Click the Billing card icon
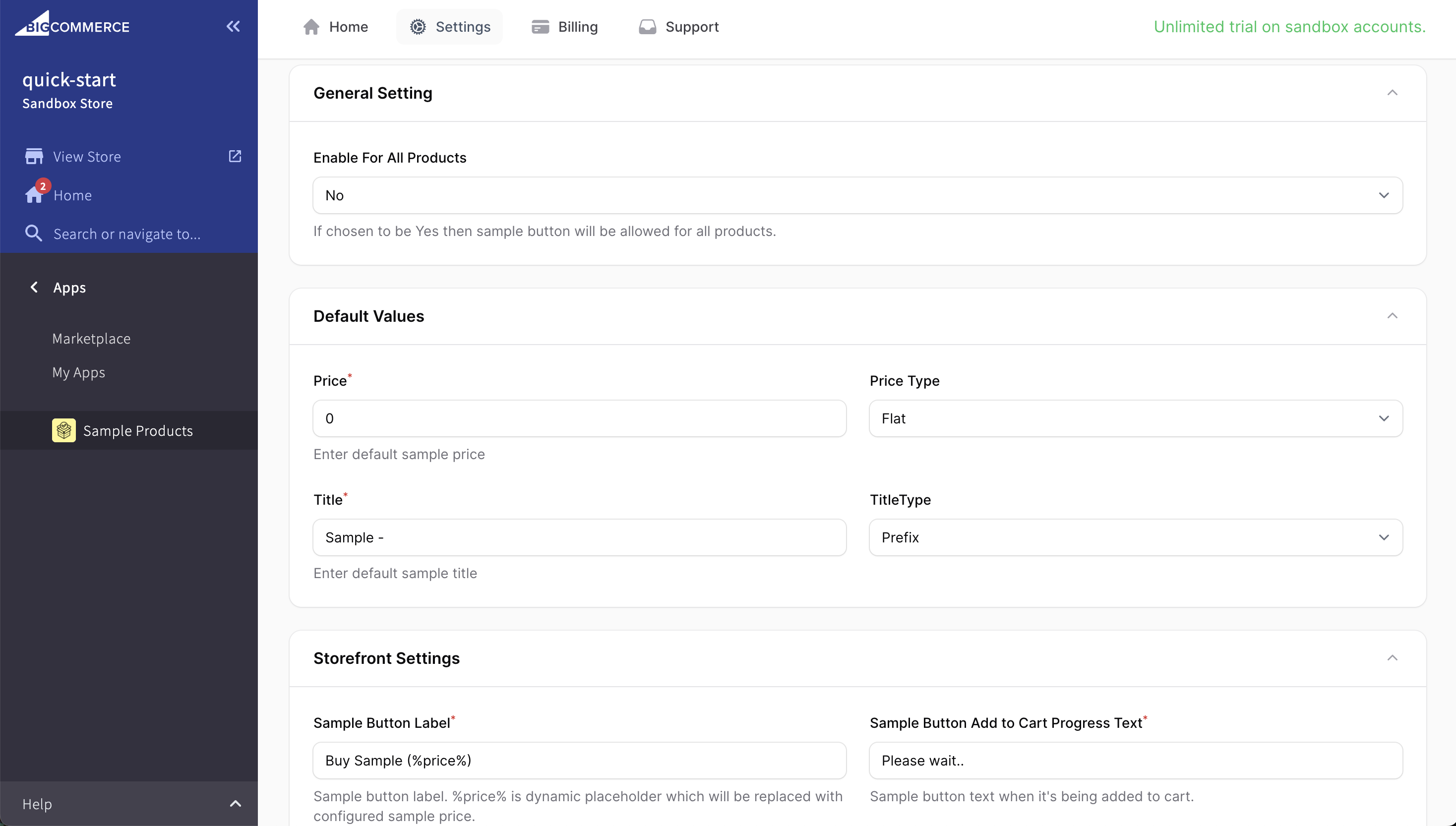Image resolution: width=1456 pixels, height=826 pixels. [540, 27]
